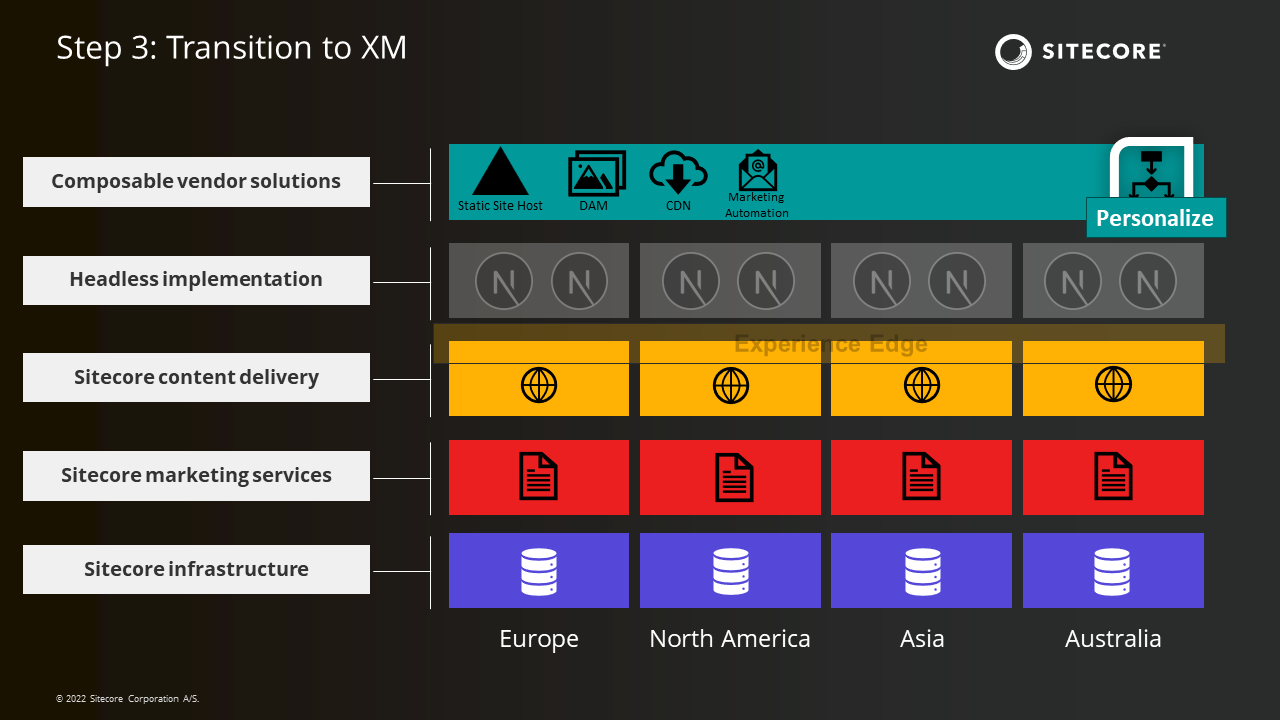This screenshot has height=720, width=1280.
Task: Select the DAM images icon
Action: [597, 174]
